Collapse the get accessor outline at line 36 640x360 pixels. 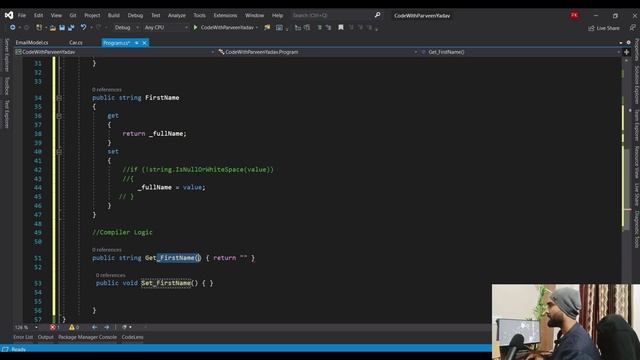coord(59,116)
